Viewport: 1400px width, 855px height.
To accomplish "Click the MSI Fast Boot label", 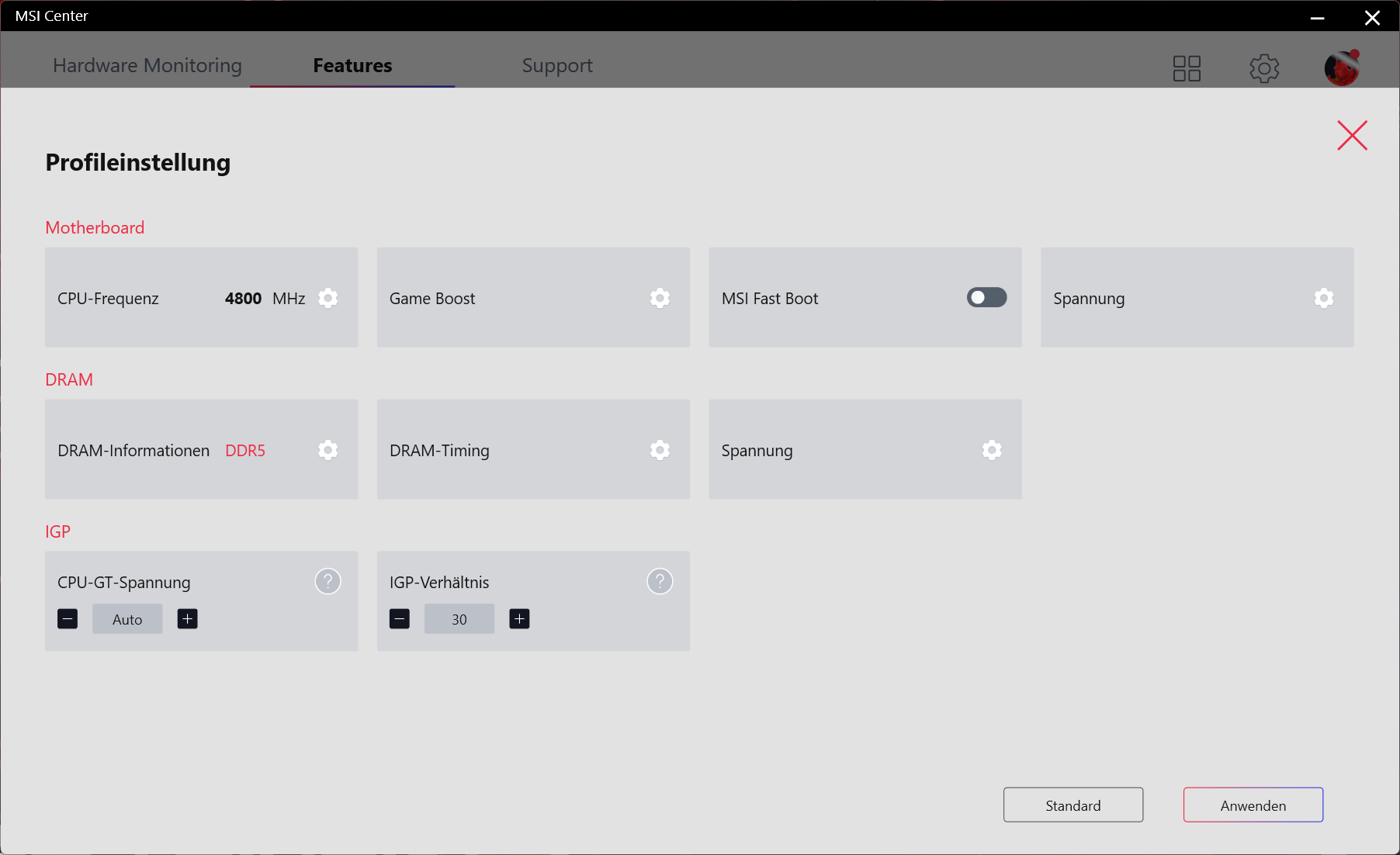I will 770,299.
